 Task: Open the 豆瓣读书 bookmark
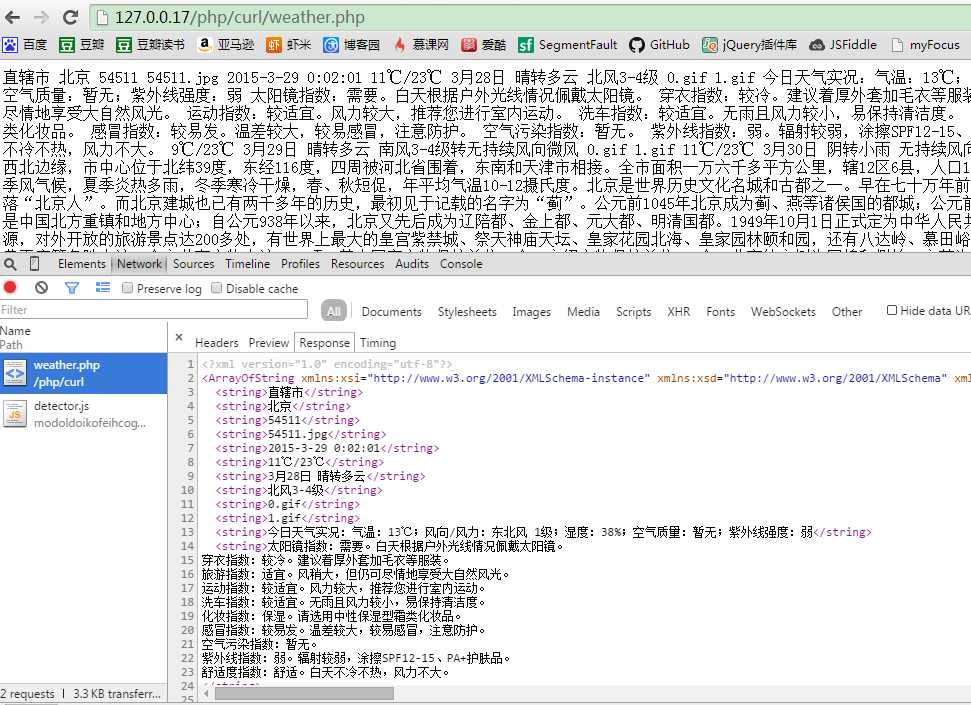pos(150,45)
